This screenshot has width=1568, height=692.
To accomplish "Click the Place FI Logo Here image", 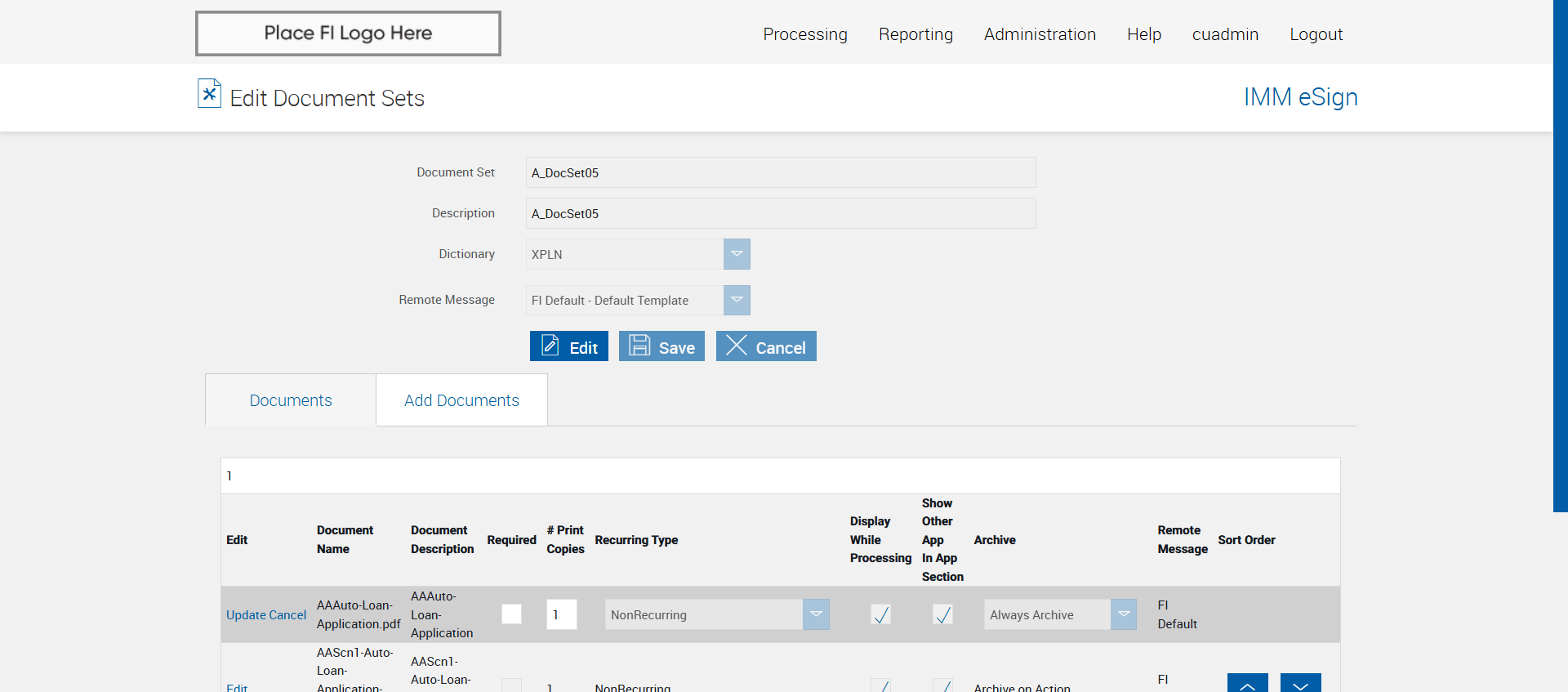I will pyautogui.click(x=348, y=33).
